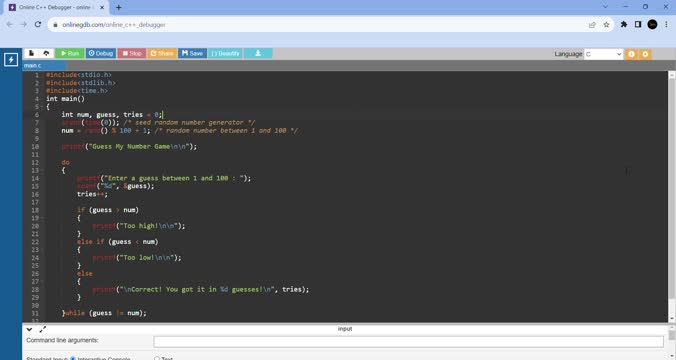676x360 pixels.
Task: Open a new browser tab
Action: pyautogui.click(x=119, y=7)
